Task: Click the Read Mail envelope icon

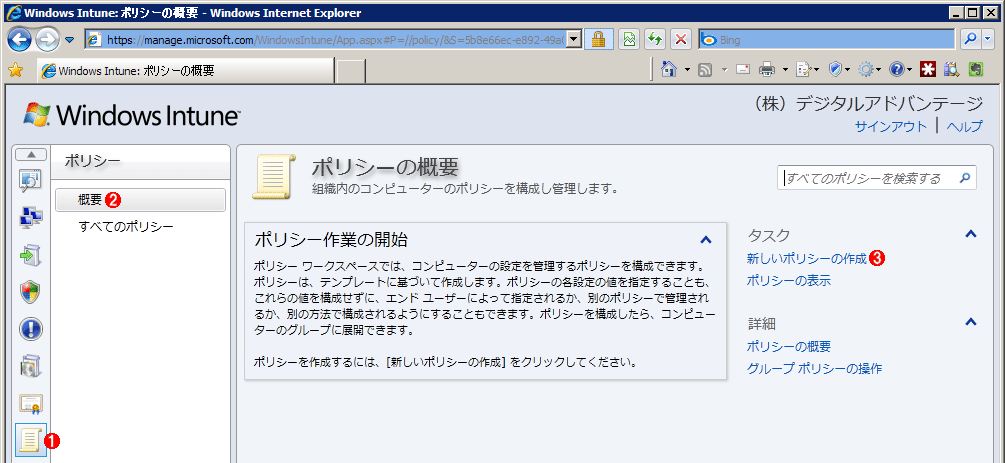Action: click(x=743, y=70)
